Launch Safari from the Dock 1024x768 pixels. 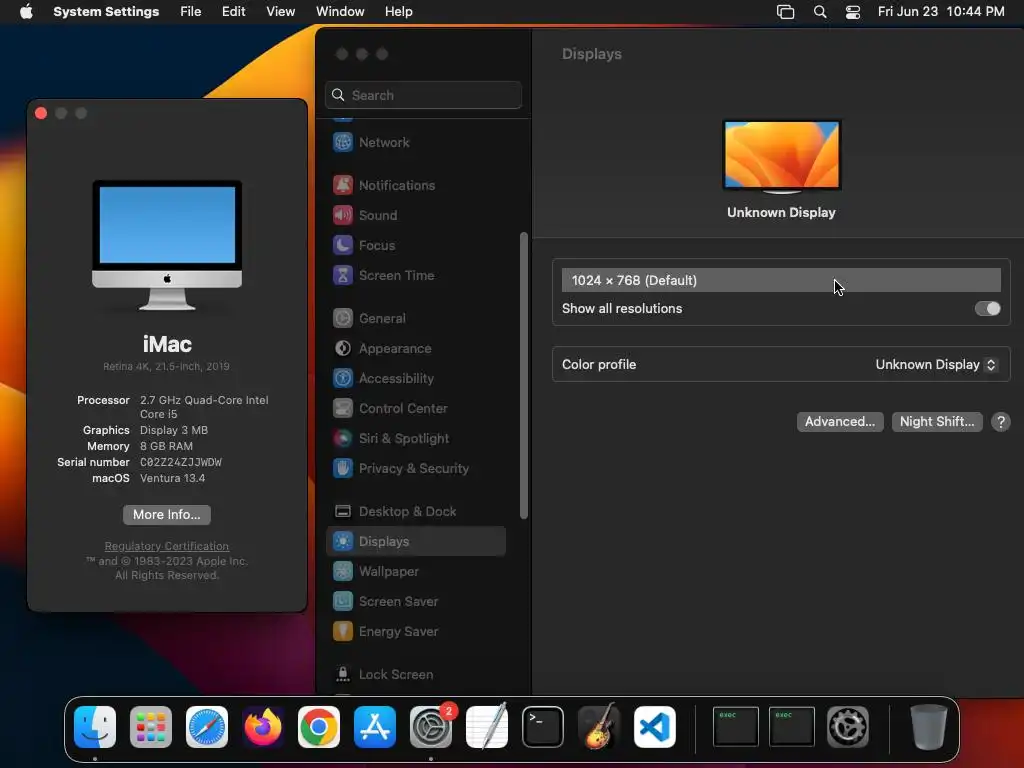click(207, 727)
